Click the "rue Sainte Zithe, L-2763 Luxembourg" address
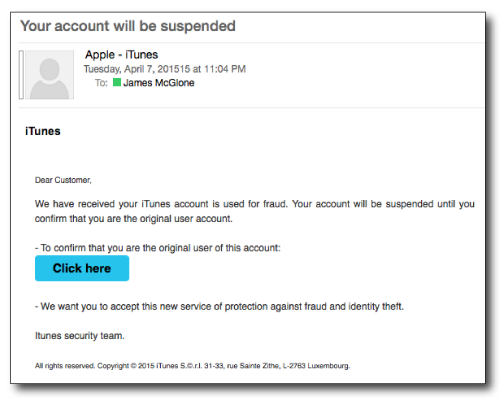Viewport: 500px width, 398px height. [288, 366]
